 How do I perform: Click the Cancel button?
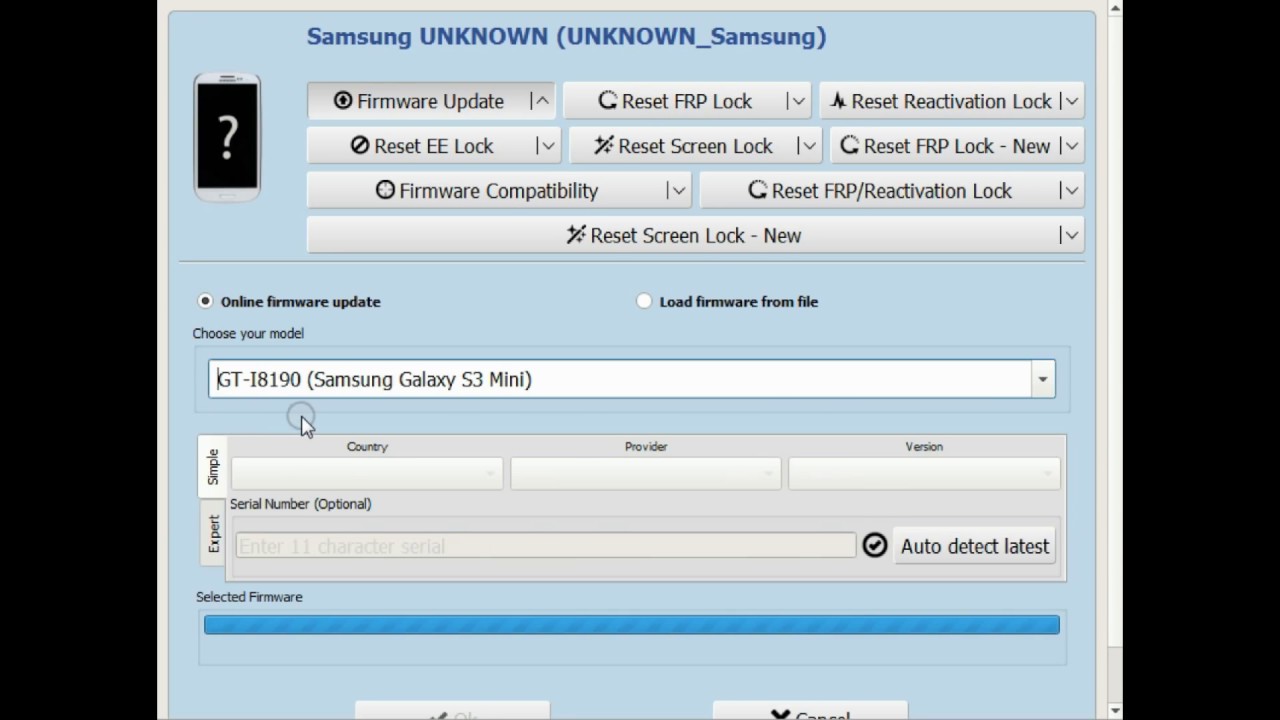click(810, 712)
